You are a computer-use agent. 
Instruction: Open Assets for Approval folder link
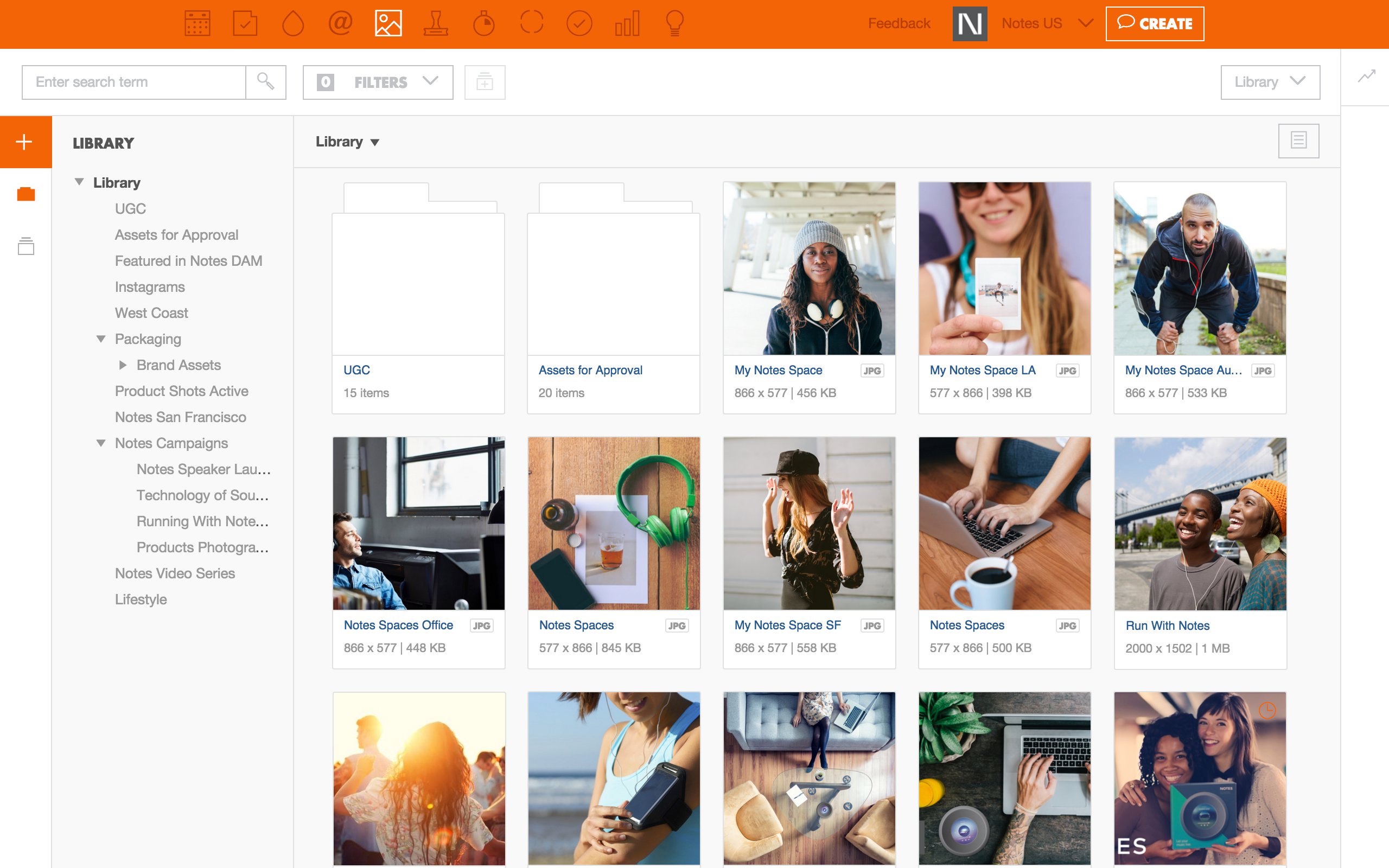590,371
